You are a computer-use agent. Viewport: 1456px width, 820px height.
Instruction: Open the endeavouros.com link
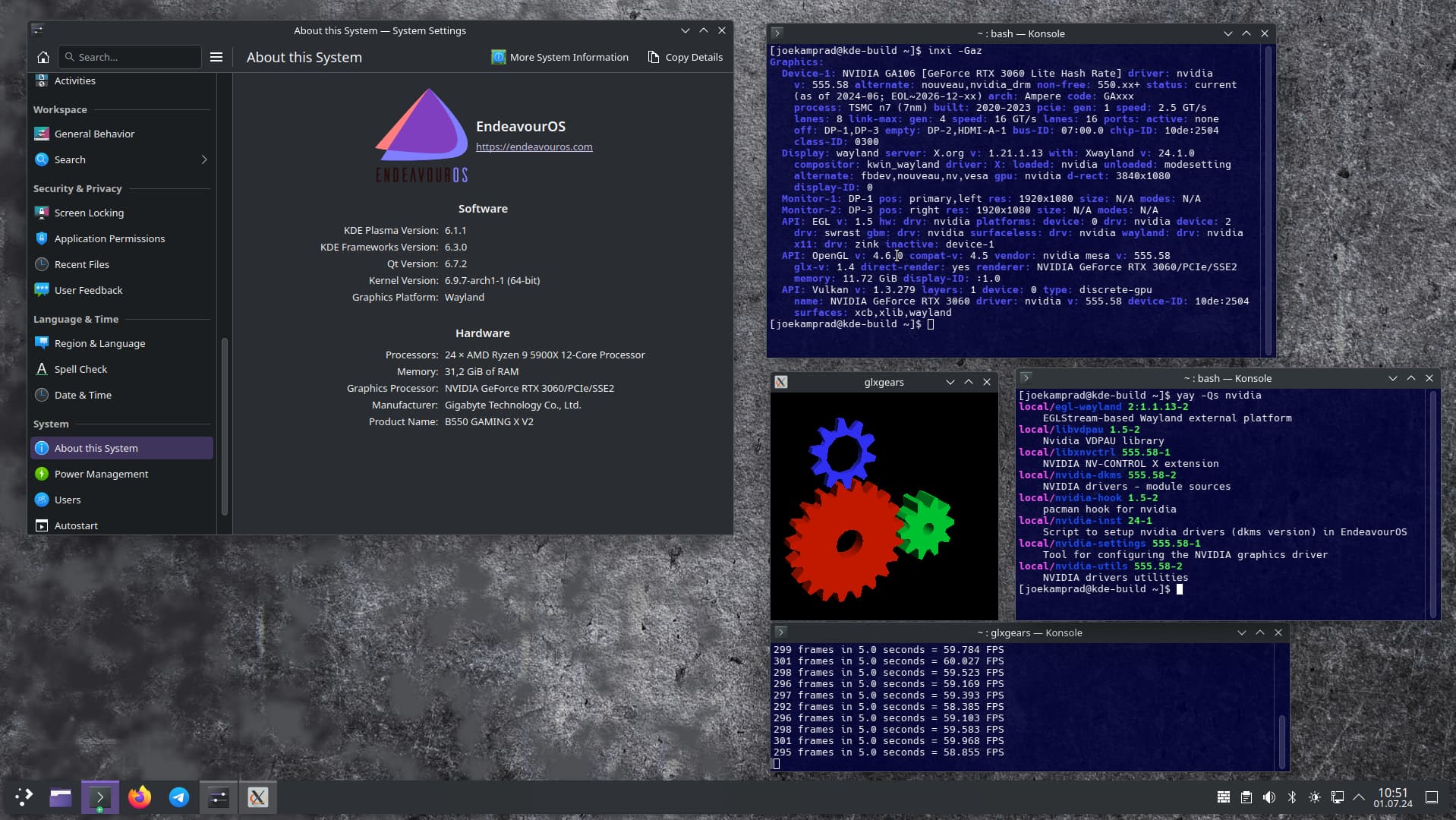coord(534,147)
